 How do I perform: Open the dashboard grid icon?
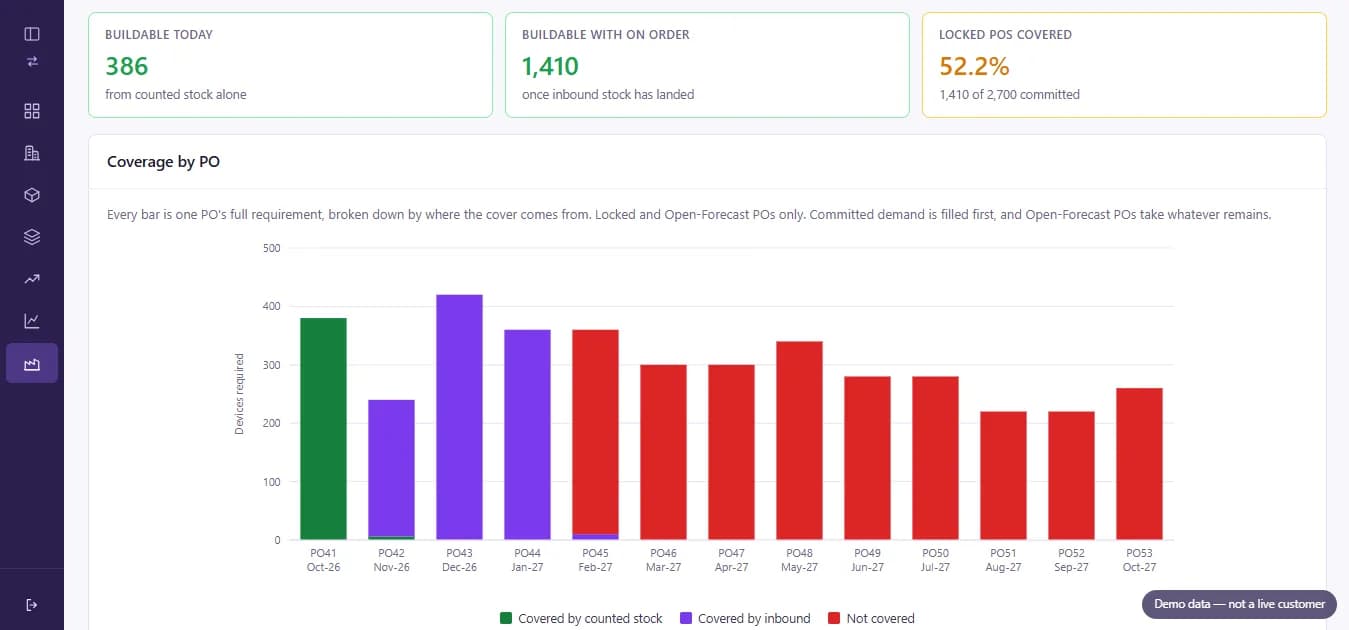(x=32, y=111)
